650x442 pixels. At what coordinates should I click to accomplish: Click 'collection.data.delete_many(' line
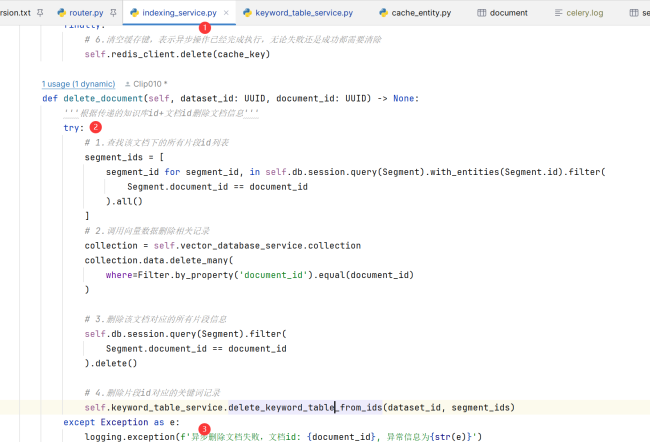(x=159, y=260)
